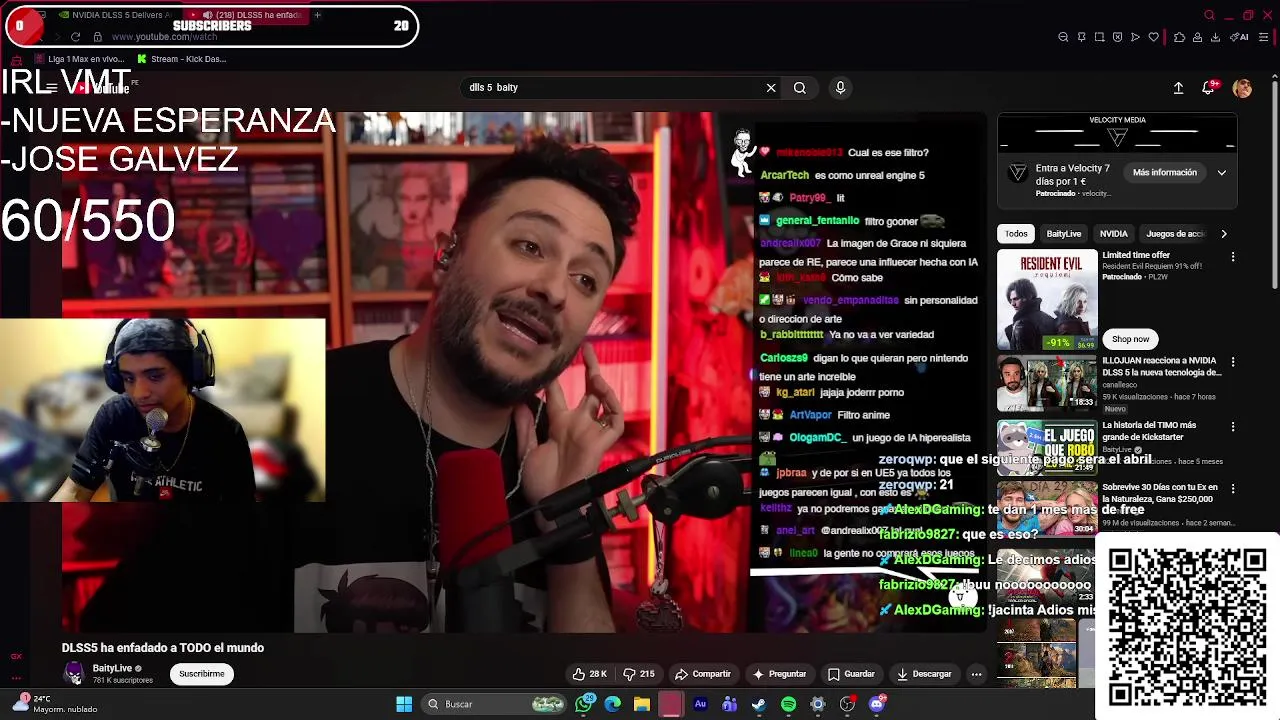Screen dimensions: 1280x720
Task: Open File Explorer from the taskbar
Action: point(642,704)
